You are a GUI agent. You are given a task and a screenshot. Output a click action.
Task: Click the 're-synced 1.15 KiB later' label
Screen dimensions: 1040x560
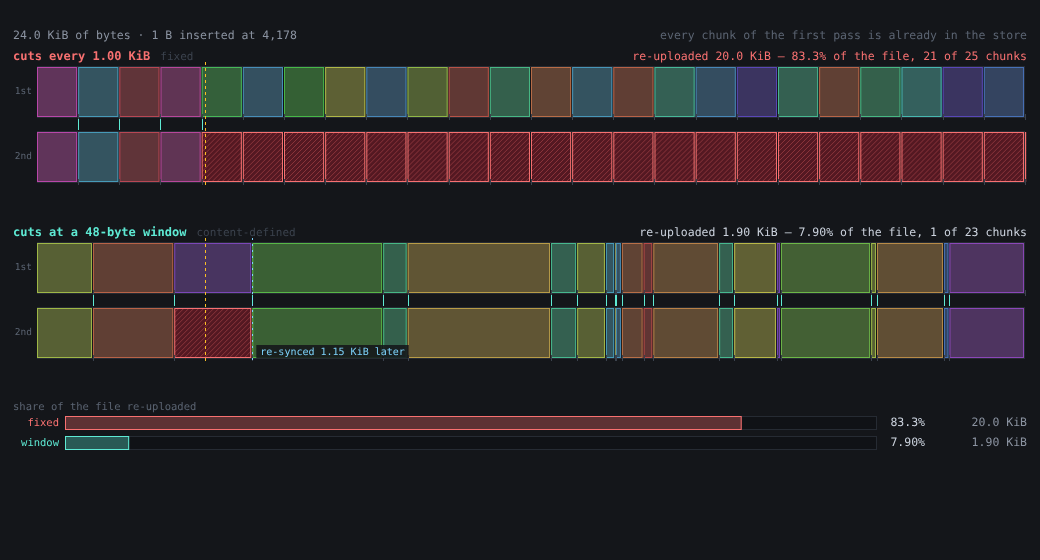tap(332, 352)
